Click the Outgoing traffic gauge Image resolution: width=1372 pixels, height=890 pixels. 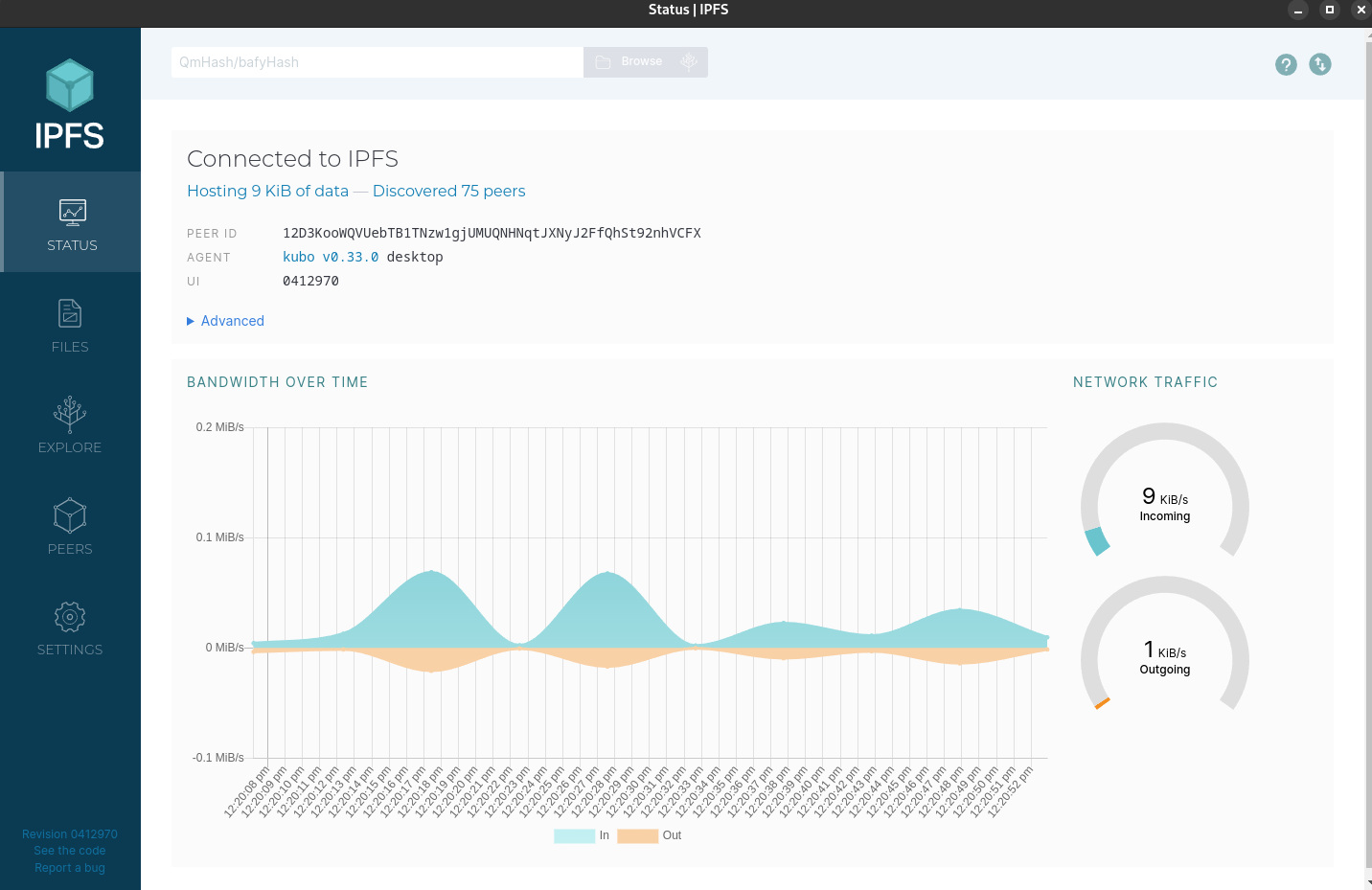[1165, 645]
